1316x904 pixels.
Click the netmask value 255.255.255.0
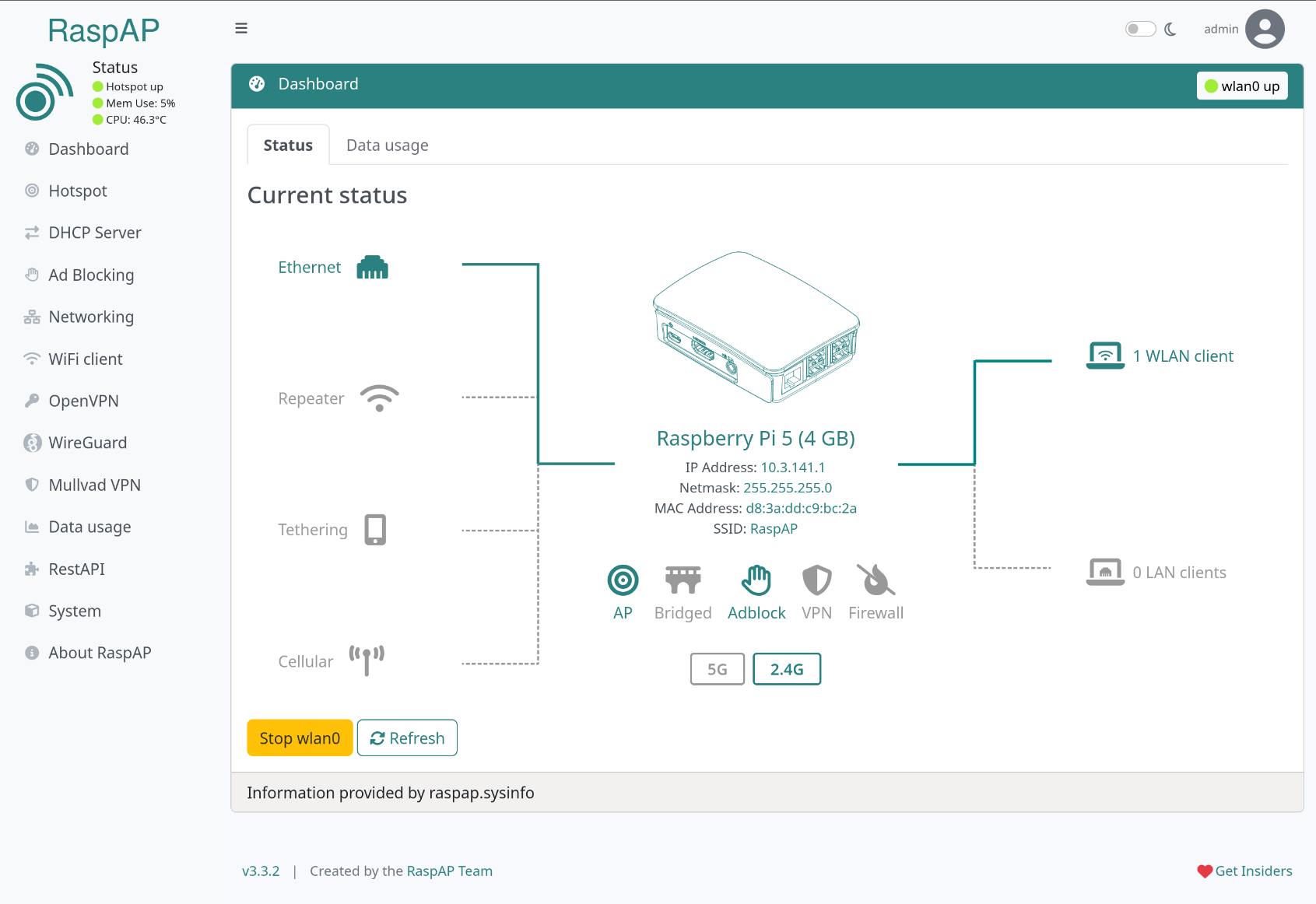click(788, 487)
